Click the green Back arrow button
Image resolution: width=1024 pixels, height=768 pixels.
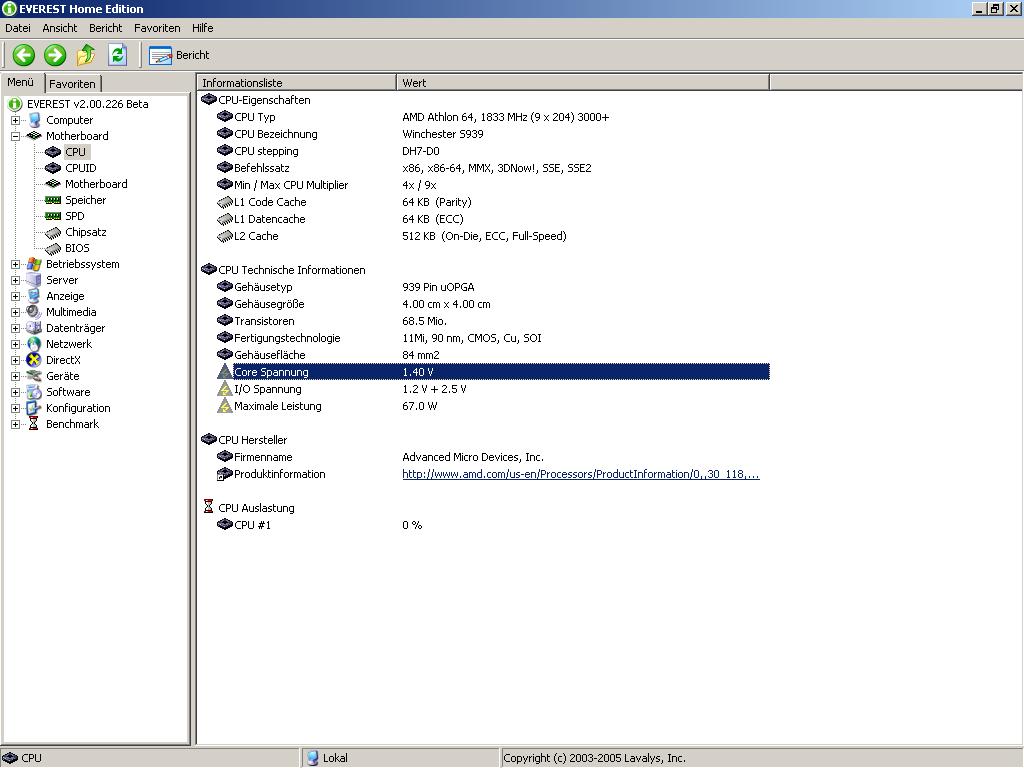click(24, 55)
